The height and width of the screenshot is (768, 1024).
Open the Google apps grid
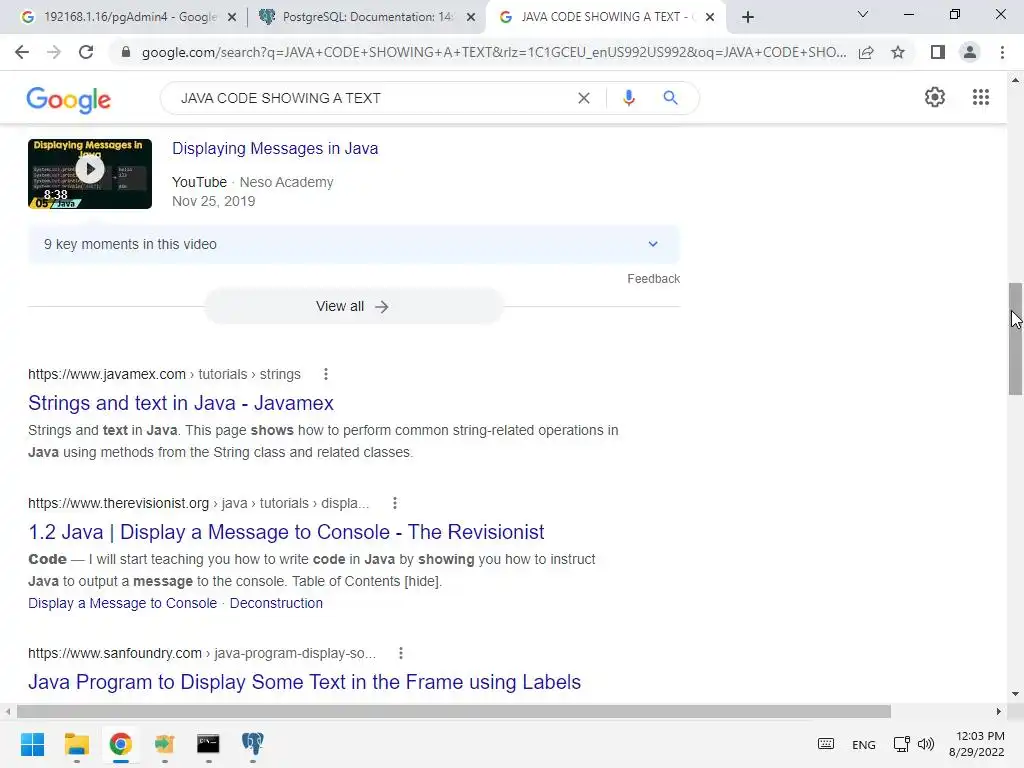coord(981,97)
